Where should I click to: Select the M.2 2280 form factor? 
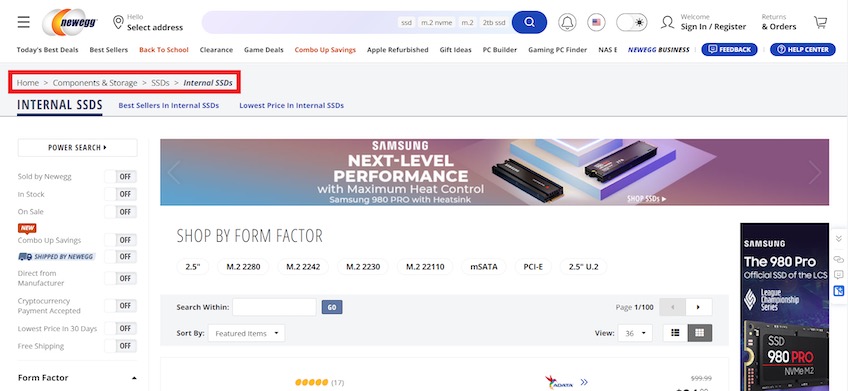(x=243, y=267)
